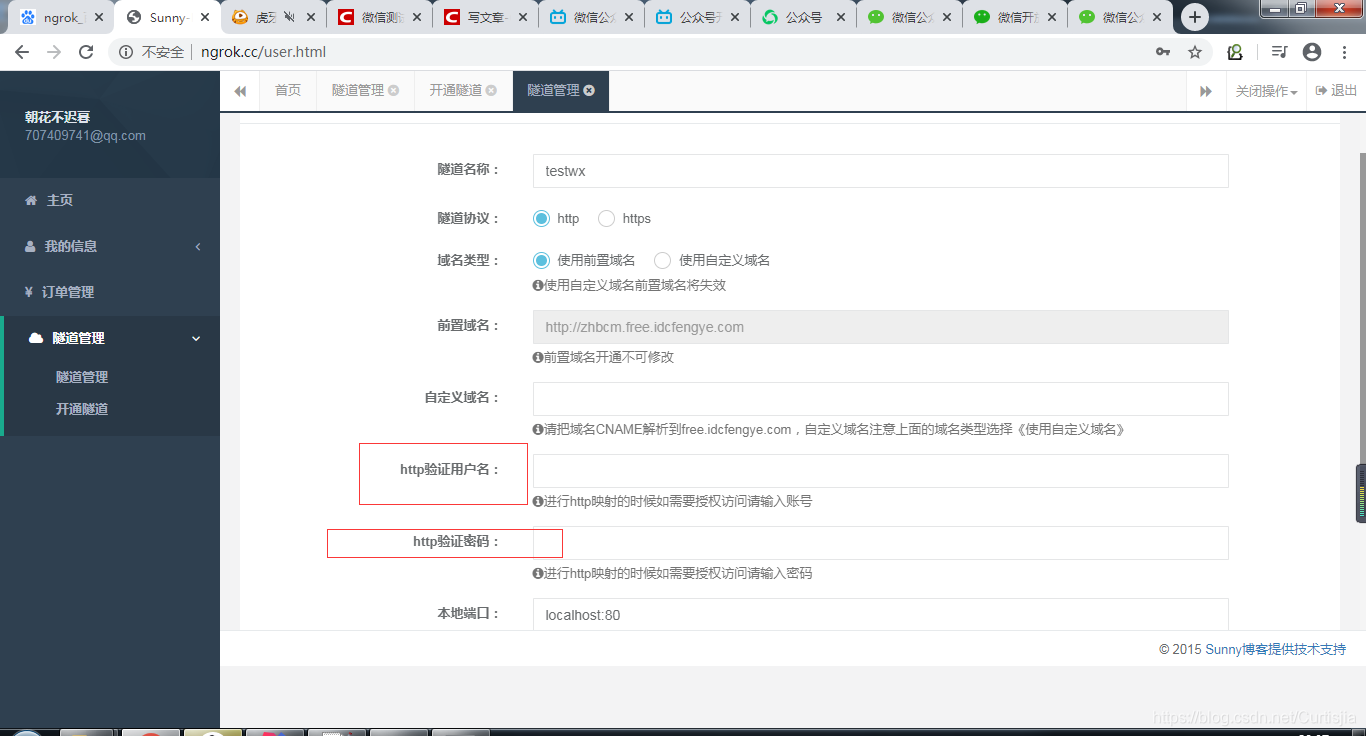Image resolution: width=1366 pixels, height=736 pixels.
Task: Switch to 写文章 browser tab
Action: coord(486,17)
